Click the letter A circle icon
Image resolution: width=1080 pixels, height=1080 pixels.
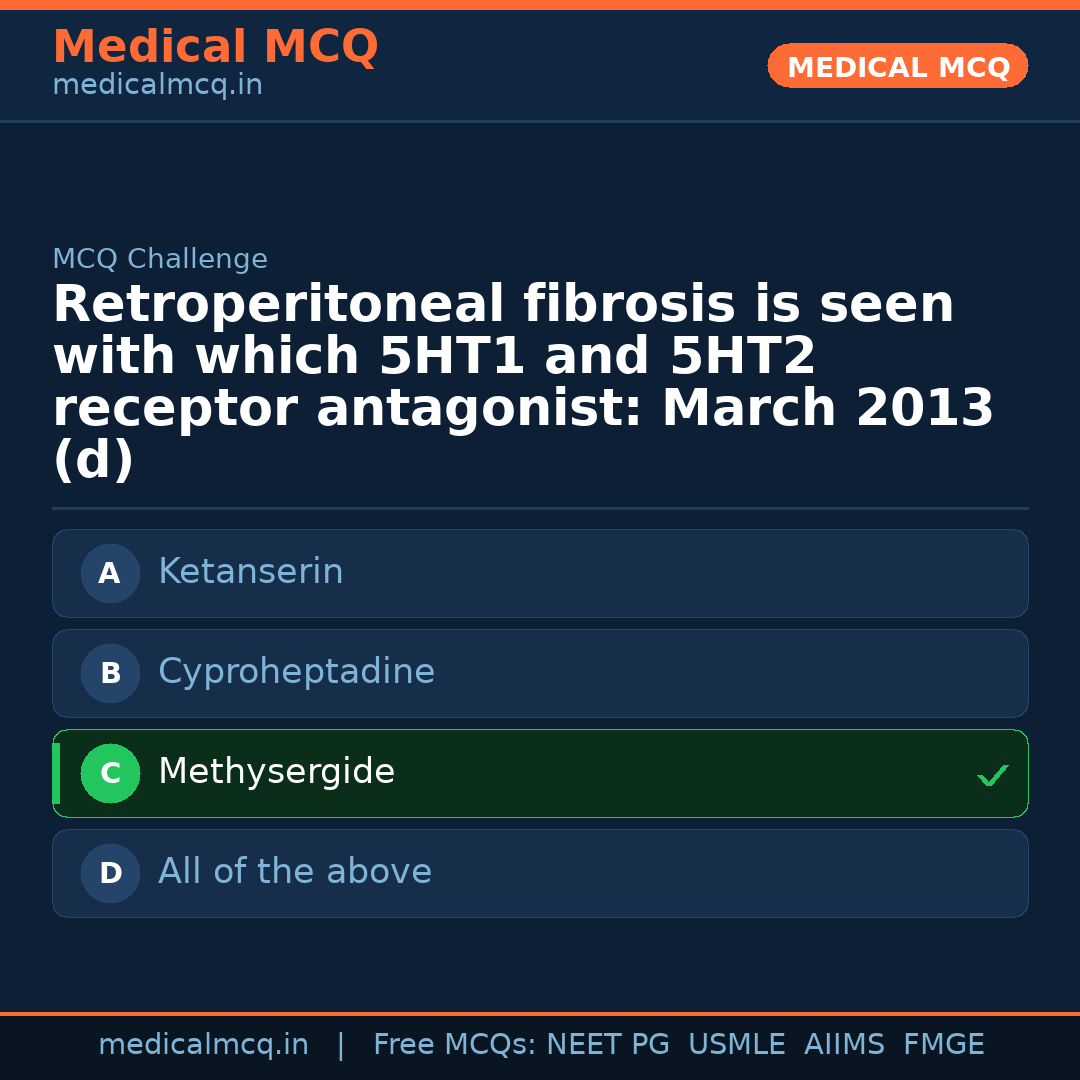[x=110, y=573]
